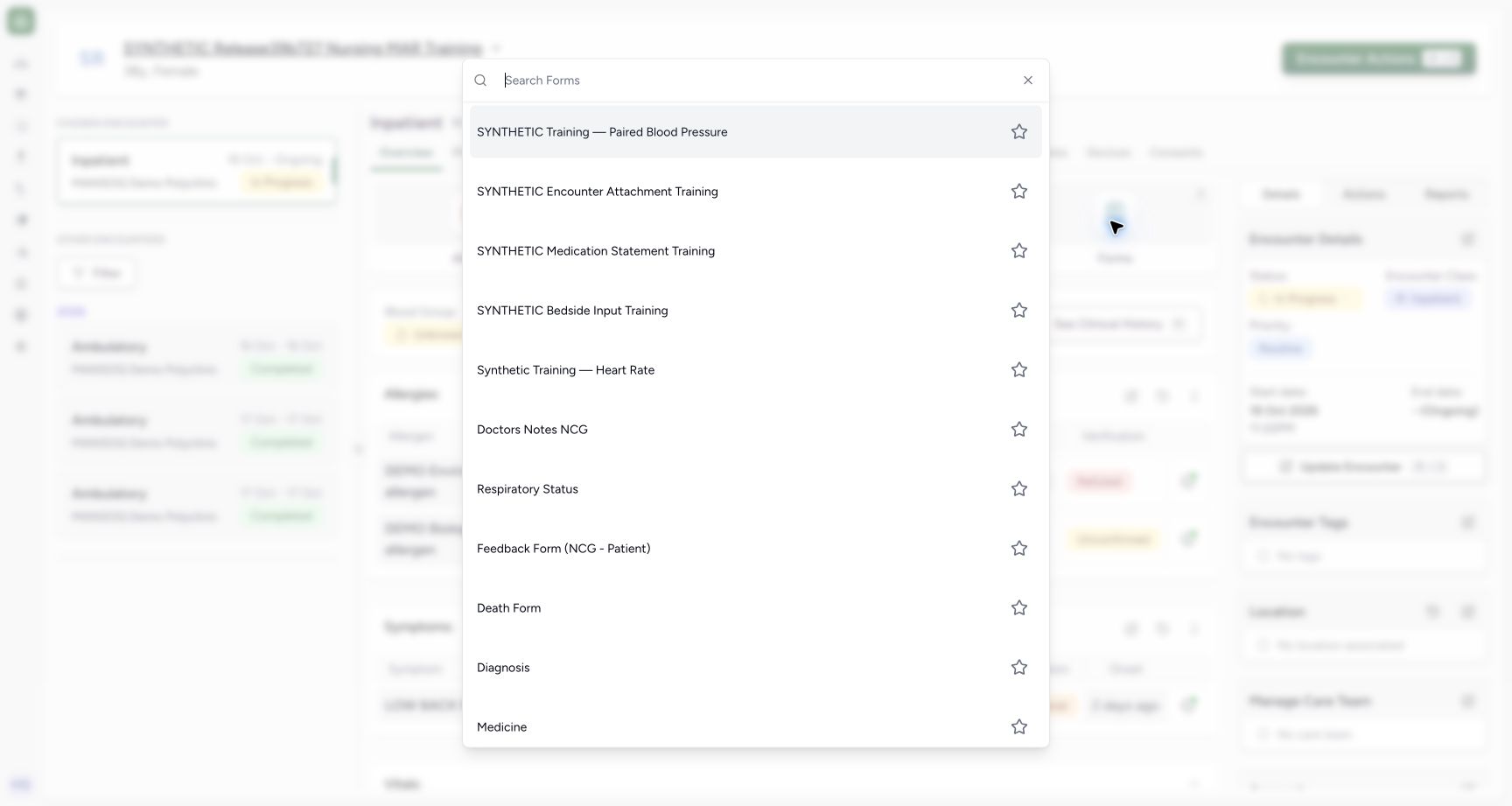Favorite the SYNTHETIC Training — Paired Blood Pressure form
The height and width of the screenshot is (806, 1512).
(1018, 132)
